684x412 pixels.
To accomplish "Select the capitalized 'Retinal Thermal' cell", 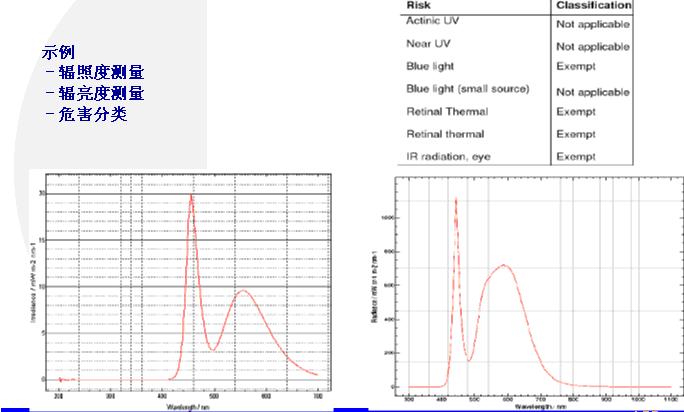I will coord(447,112).
